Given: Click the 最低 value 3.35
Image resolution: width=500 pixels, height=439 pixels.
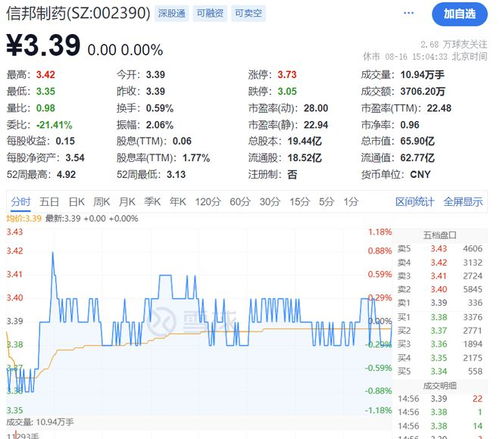Looking at the screenshot, I should [x=46, y=91].
